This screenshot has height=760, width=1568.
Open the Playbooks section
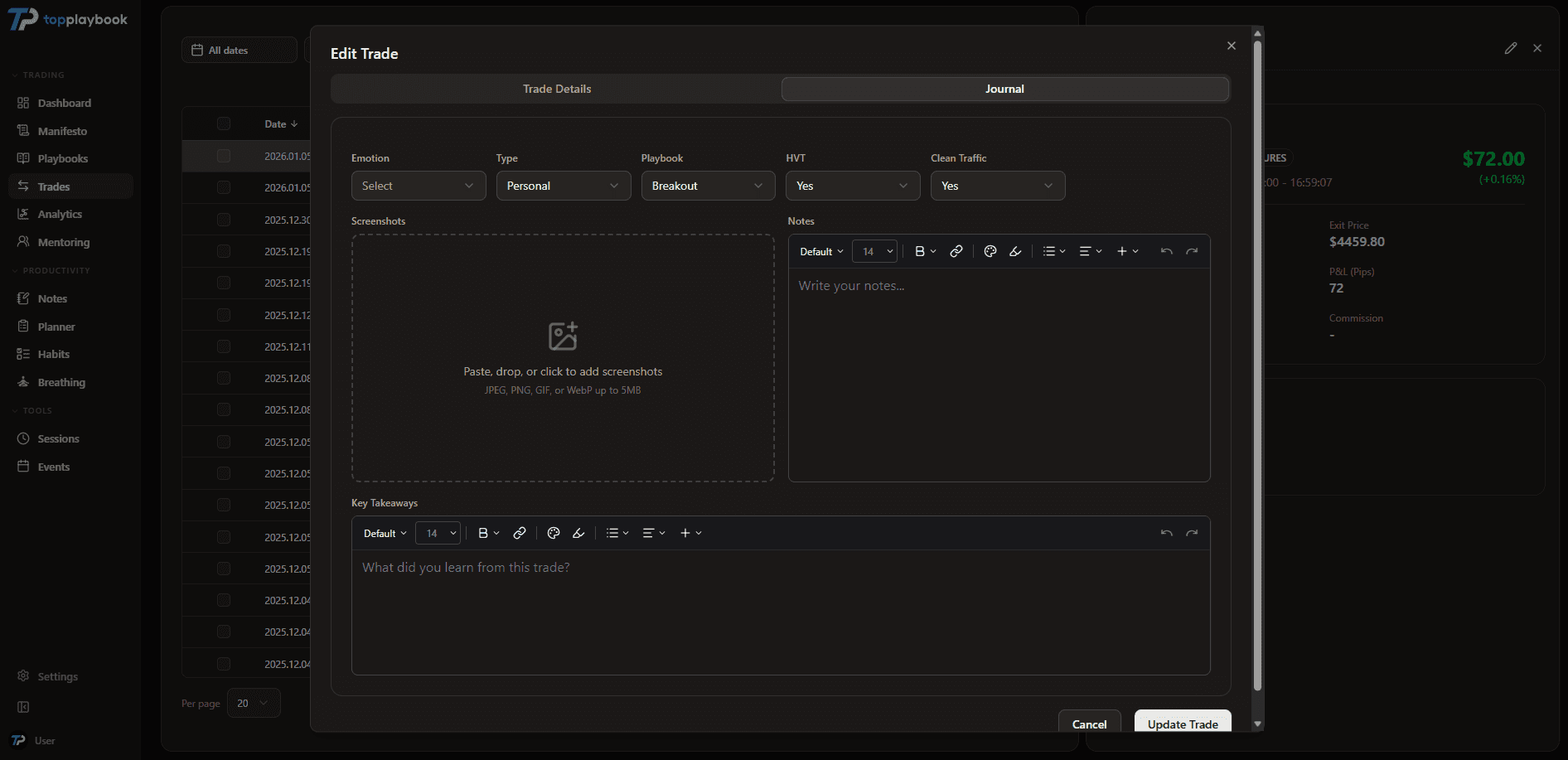[65, 158]
